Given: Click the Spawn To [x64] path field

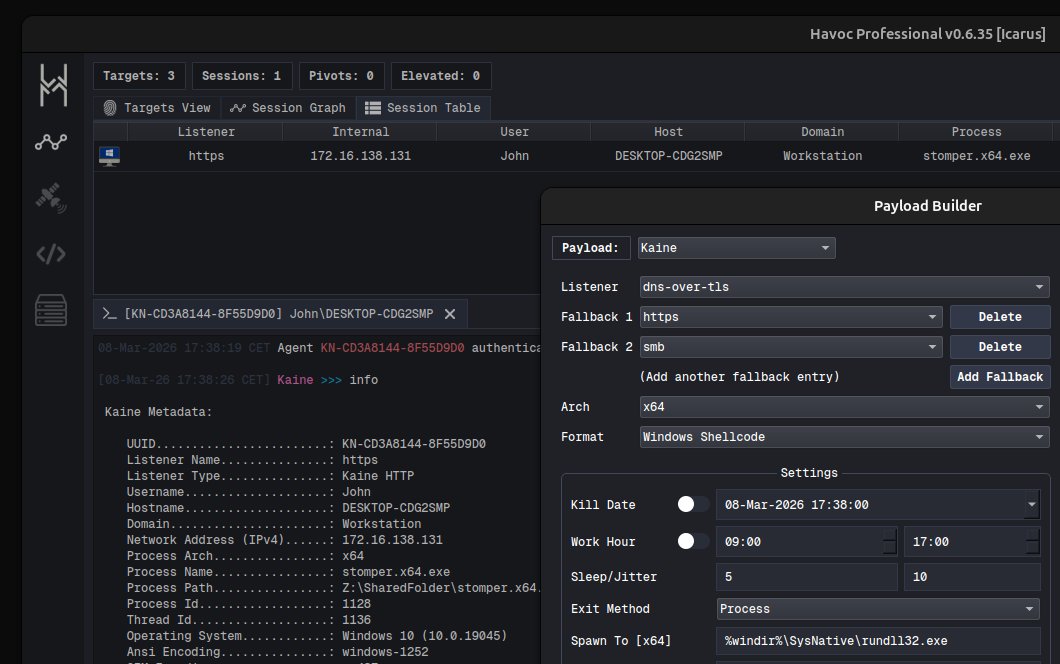Looking at the screenshot, I should [x=878, y=640].
